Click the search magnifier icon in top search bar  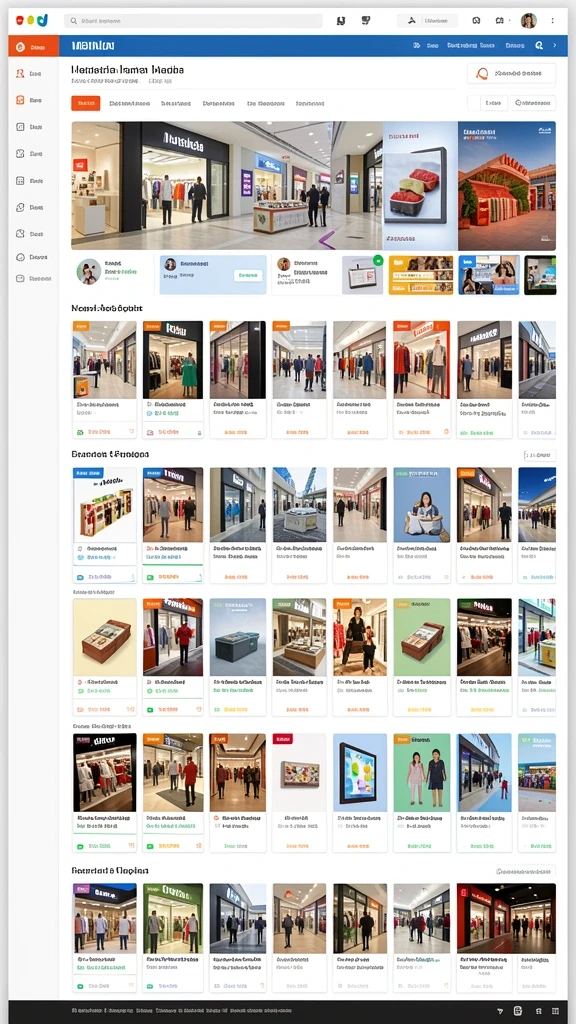pyautogui.click(x=73, y=21)
